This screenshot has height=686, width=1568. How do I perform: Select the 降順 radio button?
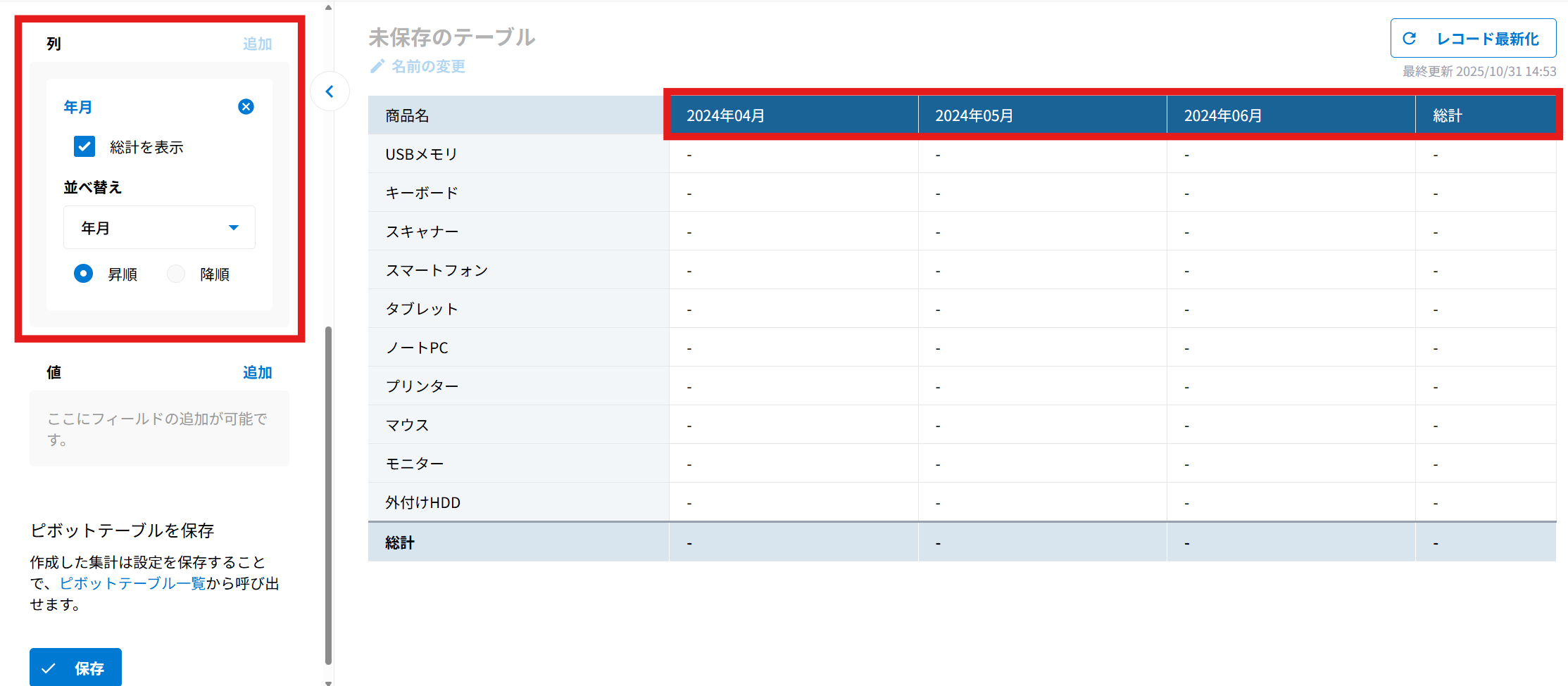point(176,274)
